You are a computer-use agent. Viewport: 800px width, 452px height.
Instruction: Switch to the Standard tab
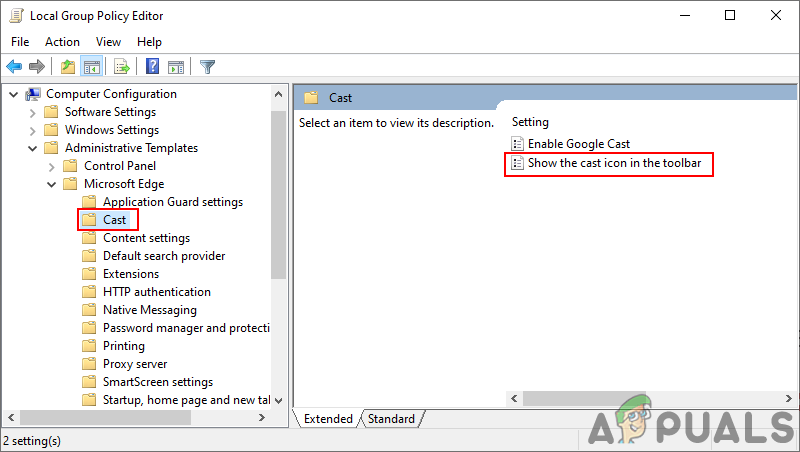[x=391, y=419]
